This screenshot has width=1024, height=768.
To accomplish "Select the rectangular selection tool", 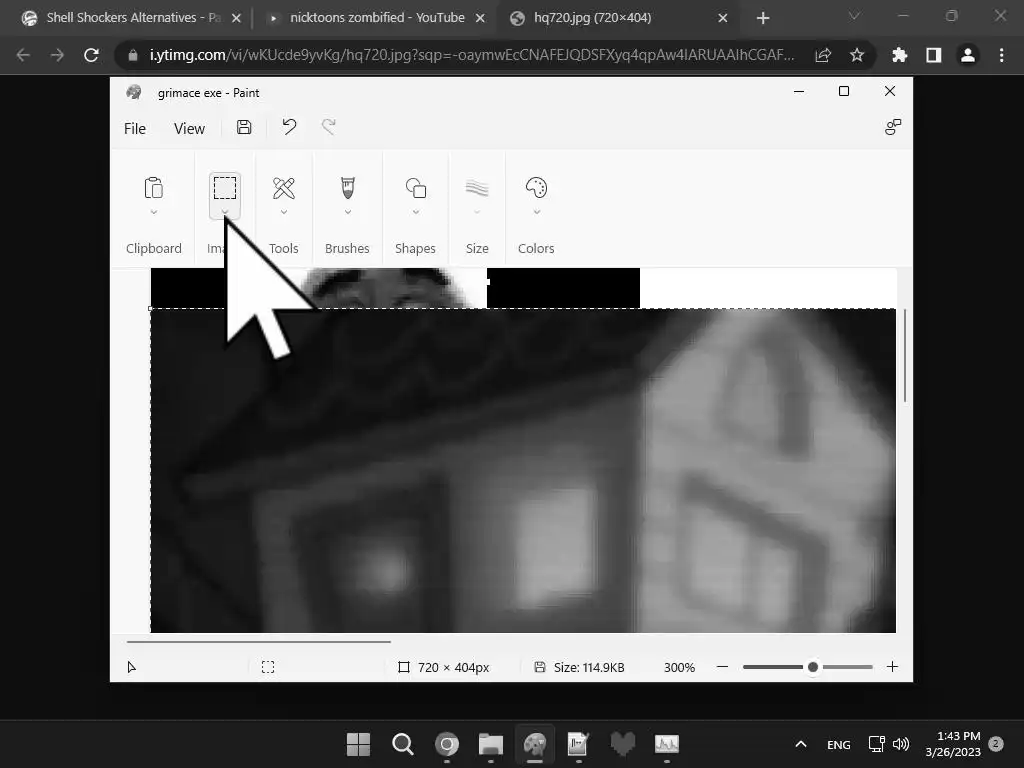I will [225, 187].
